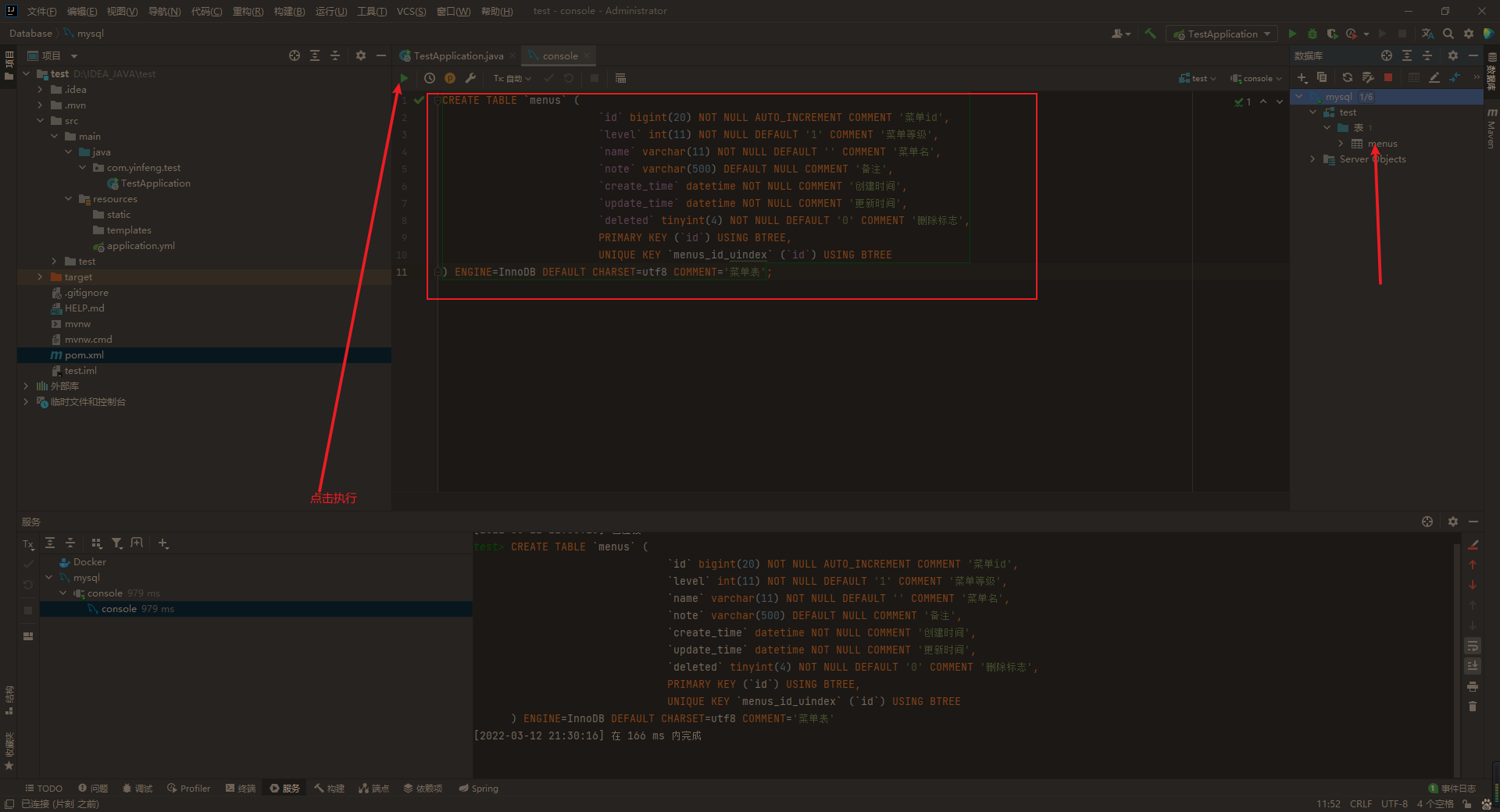Open the 终端 terminal tool window

tap(241, 789)
